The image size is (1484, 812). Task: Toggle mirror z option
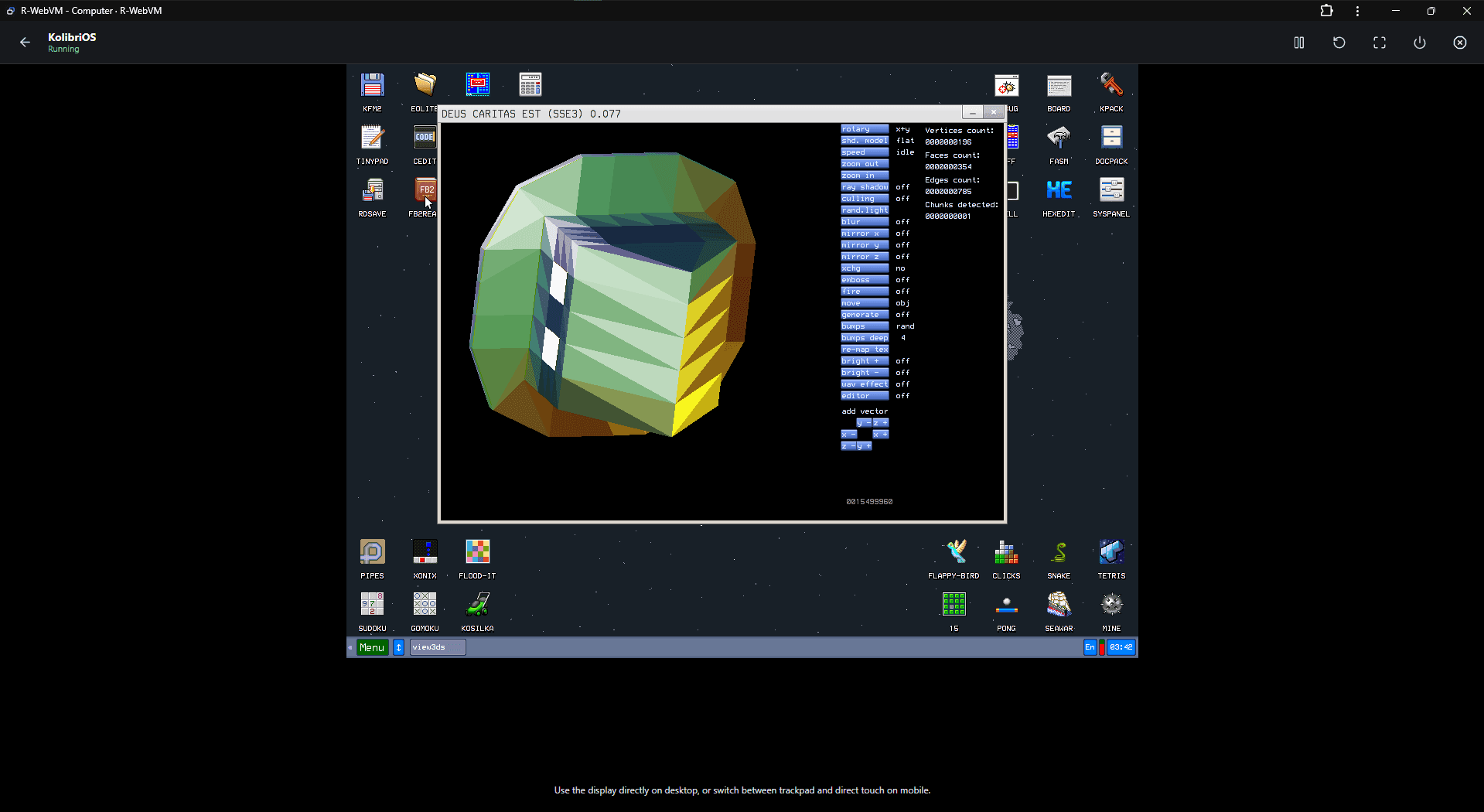(x=865, y=257)
